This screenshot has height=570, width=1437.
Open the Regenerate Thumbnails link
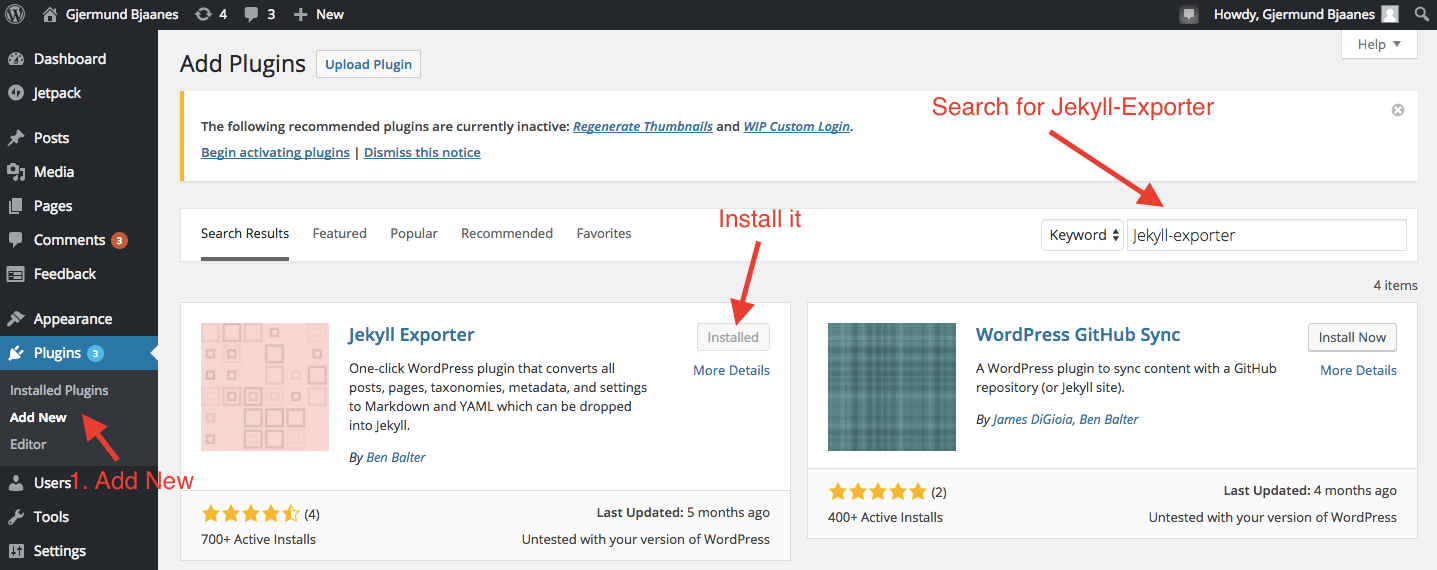643,127
